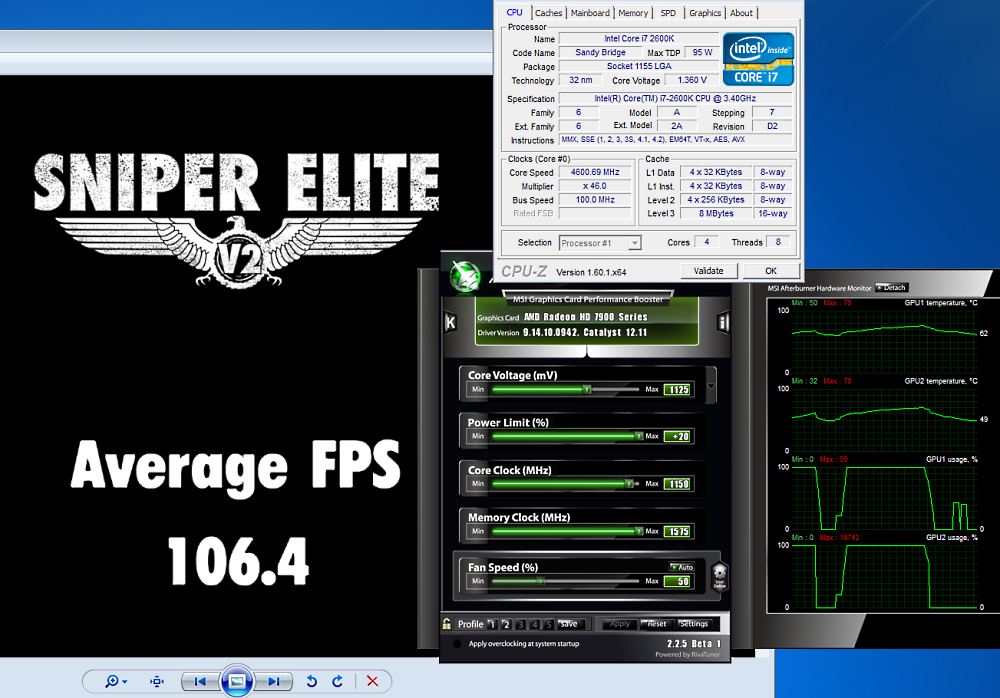Image resolution: width=1000 pixels, height=698 pixels.
Task: Switch to the CPU tab in CPU-Z
Action: [x=514, y=12]
